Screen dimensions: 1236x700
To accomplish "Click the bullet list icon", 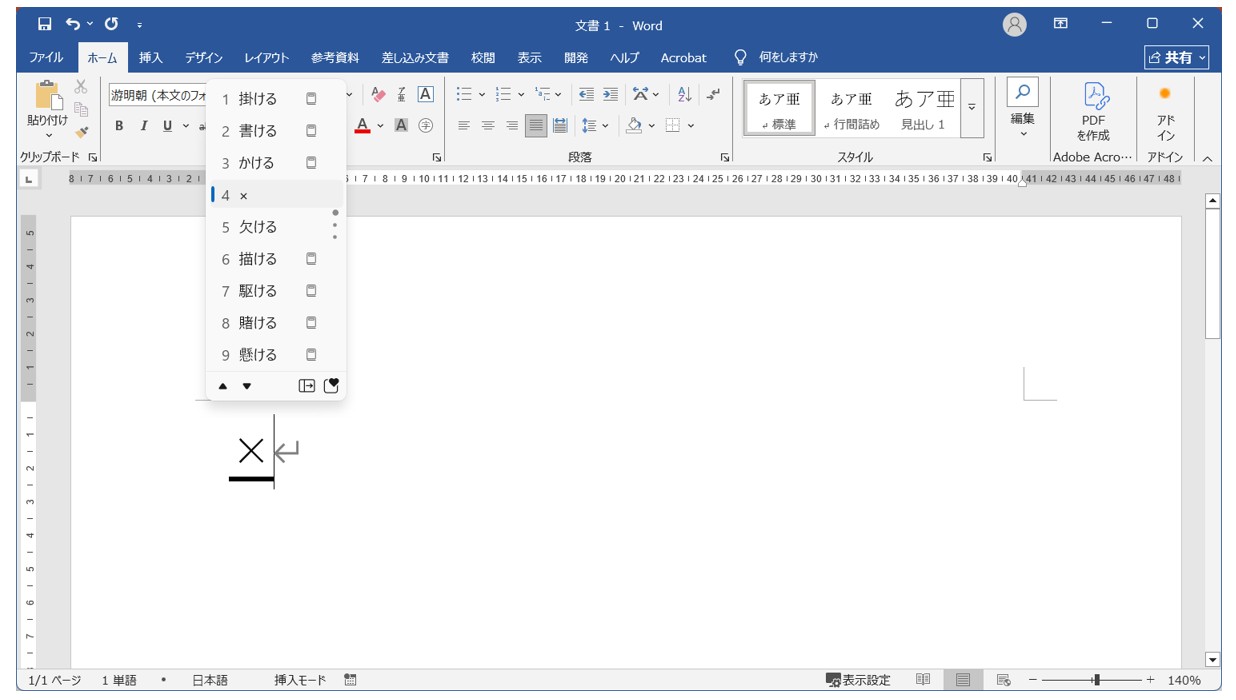I will 464,94.
